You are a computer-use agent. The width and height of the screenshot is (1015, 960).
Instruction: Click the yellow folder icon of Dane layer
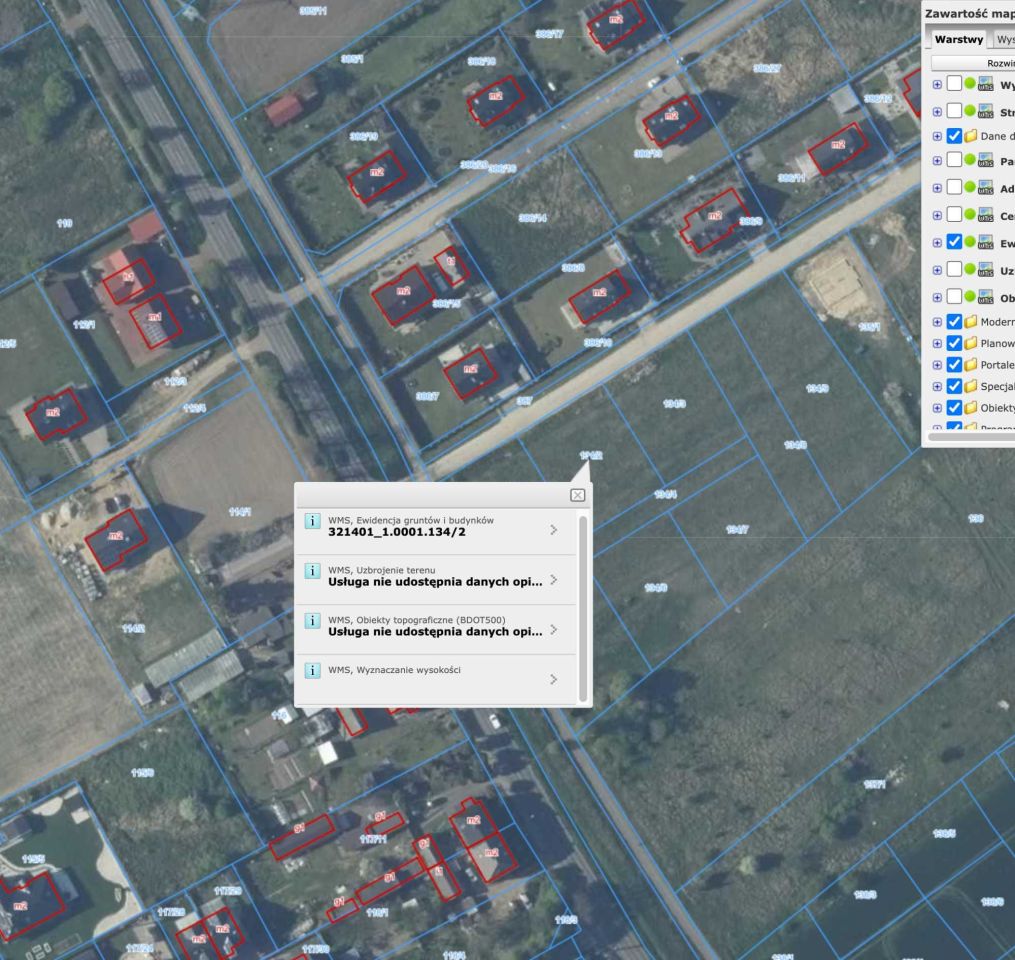(971, 136)
